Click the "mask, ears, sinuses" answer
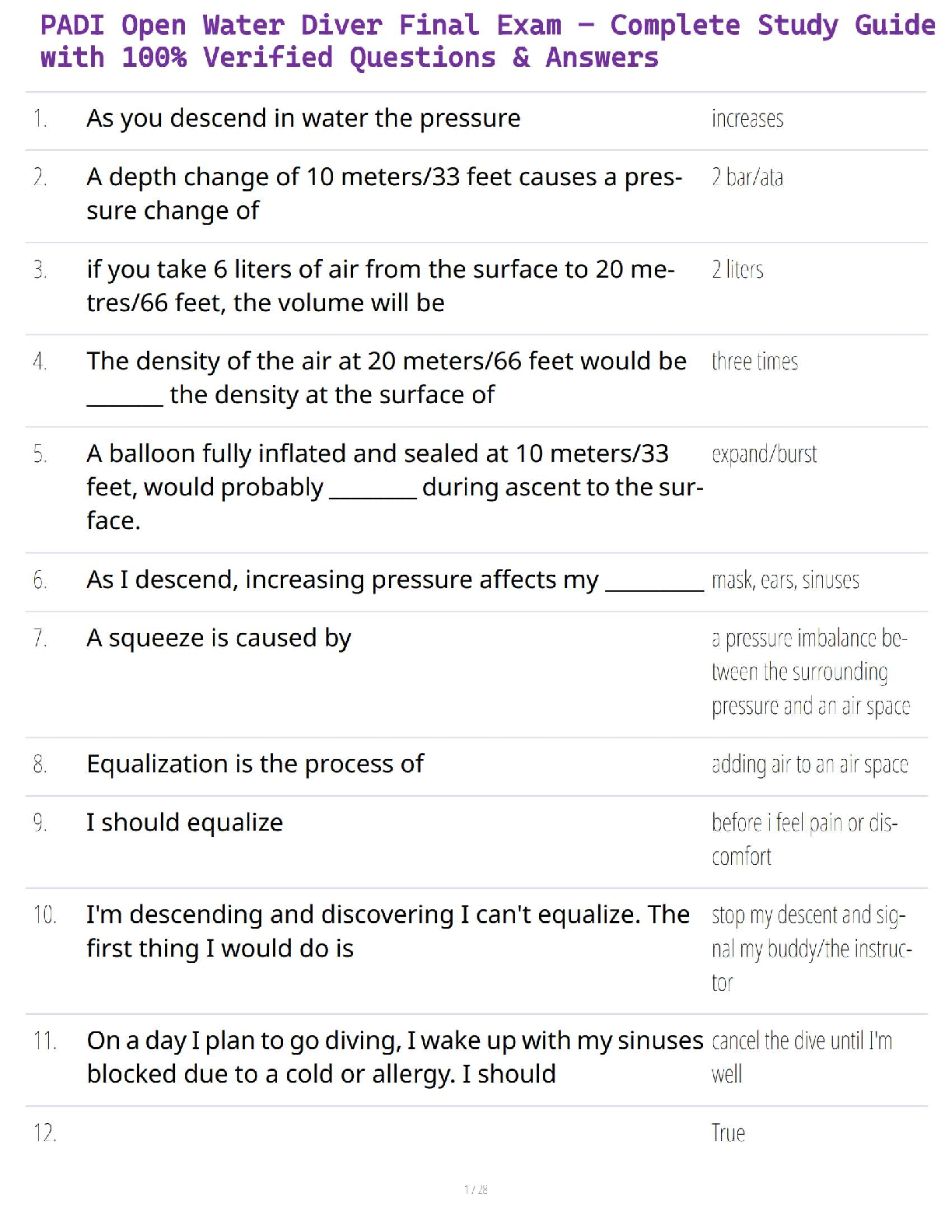The width and height of the screenshot is (952, 1232). (x=786, y=580)
